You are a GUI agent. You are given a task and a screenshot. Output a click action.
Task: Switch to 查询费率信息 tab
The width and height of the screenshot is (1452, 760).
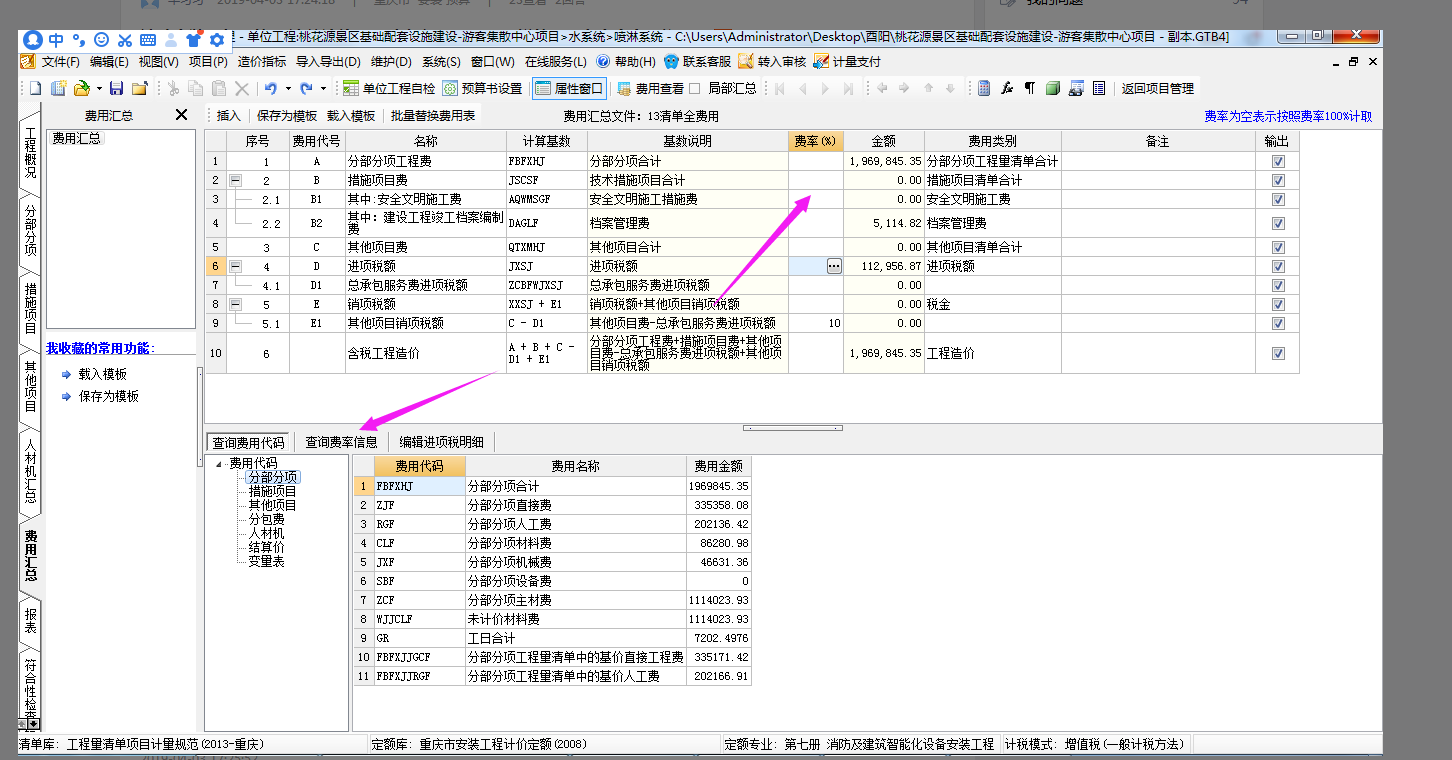pos(341,442)
